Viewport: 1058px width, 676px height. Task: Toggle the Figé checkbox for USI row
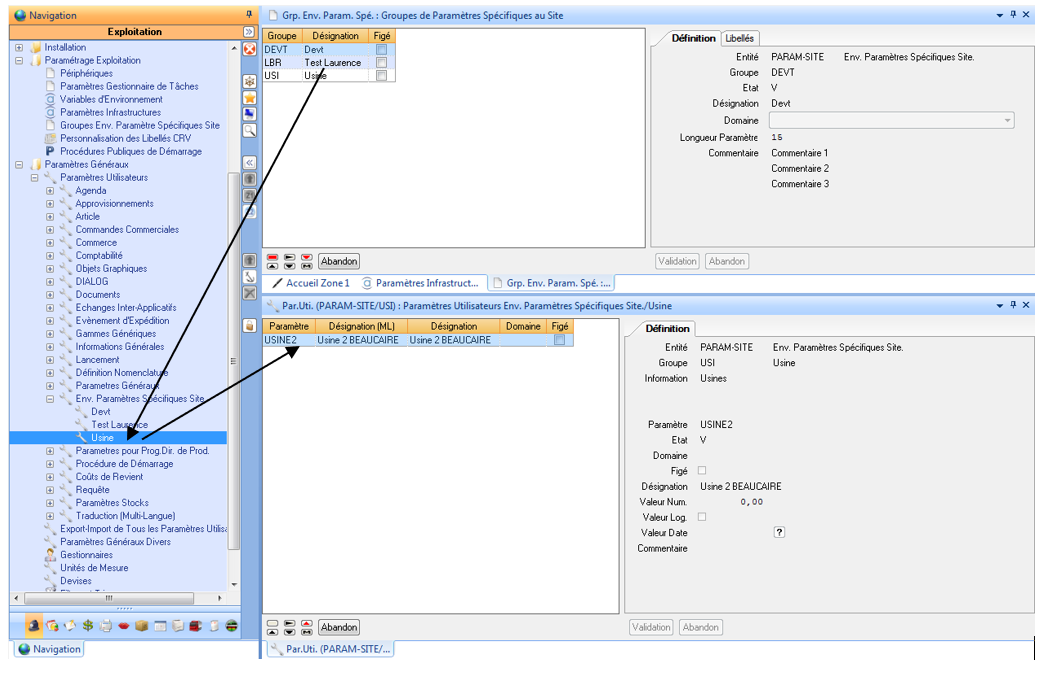[381, 76]
